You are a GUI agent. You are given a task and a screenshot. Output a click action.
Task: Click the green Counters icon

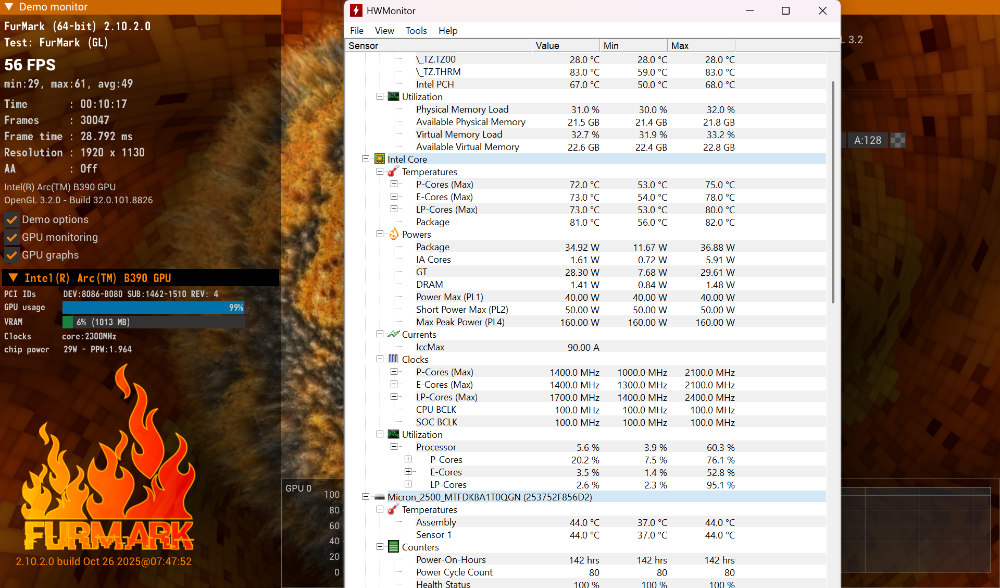pos(393,547)
